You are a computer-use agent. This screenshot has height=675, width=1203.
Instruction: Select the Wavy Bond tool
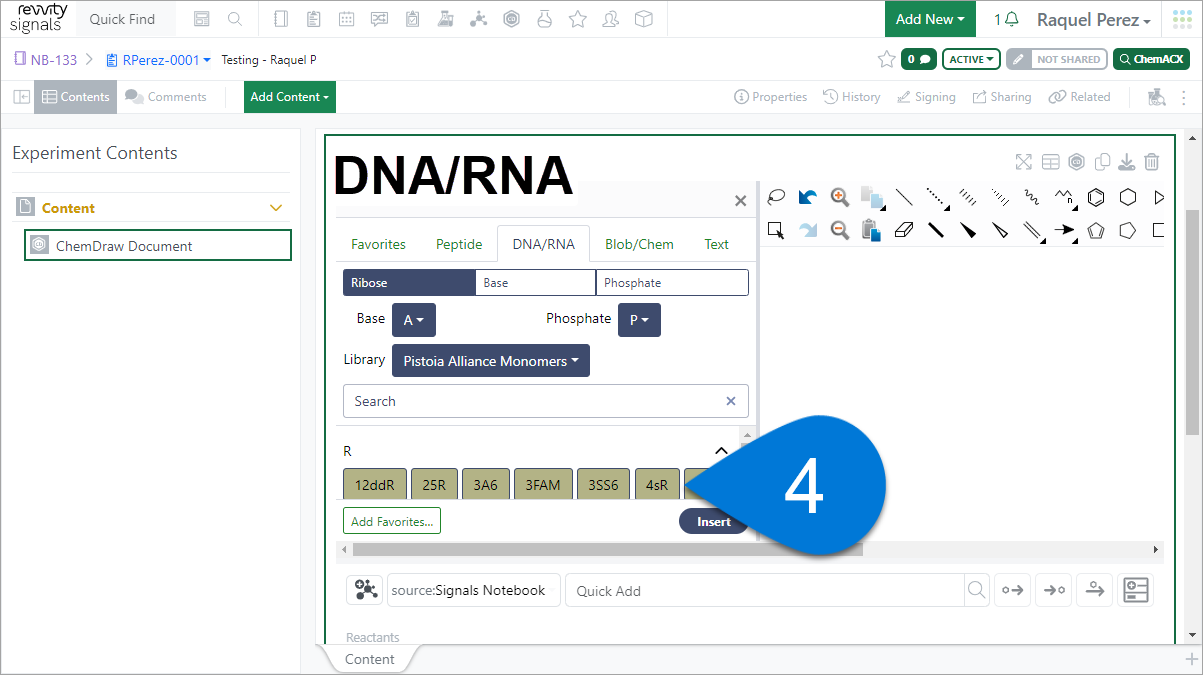click(1031, 197)
